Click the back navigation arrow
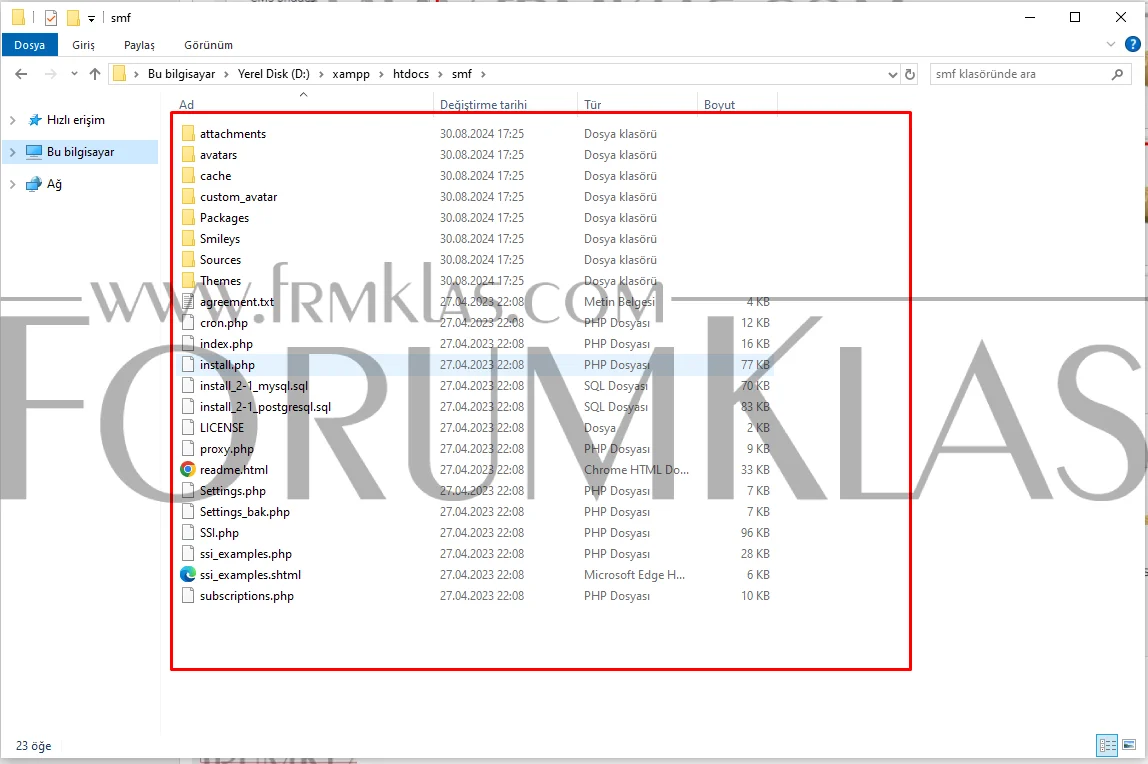Viewport: 1148px width, 764px height. coord(20,73)
